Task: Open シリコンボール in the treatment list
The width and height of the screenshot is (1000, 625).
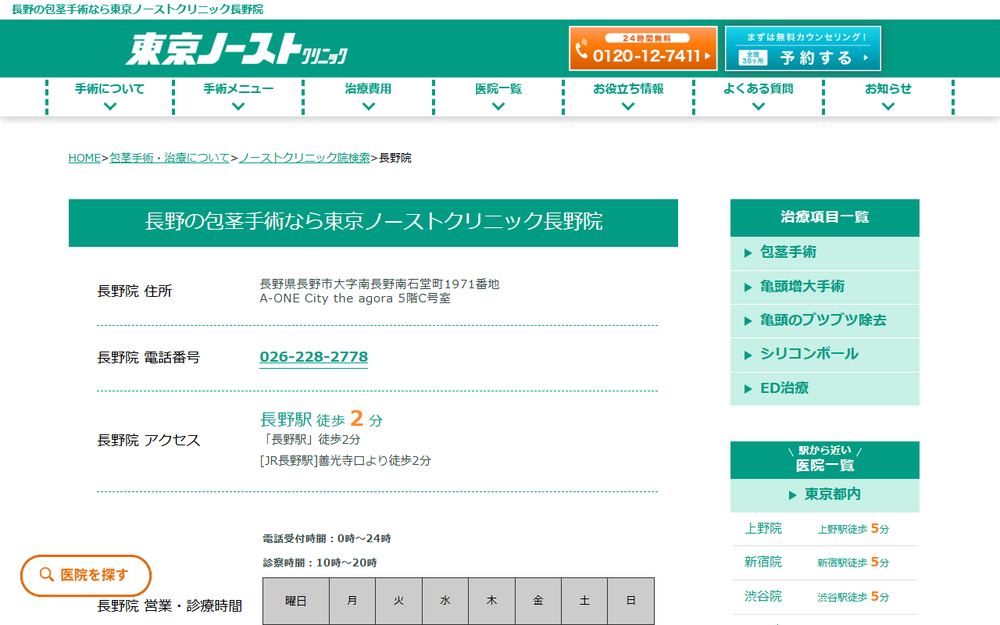Action: click(x=825, y=354)
